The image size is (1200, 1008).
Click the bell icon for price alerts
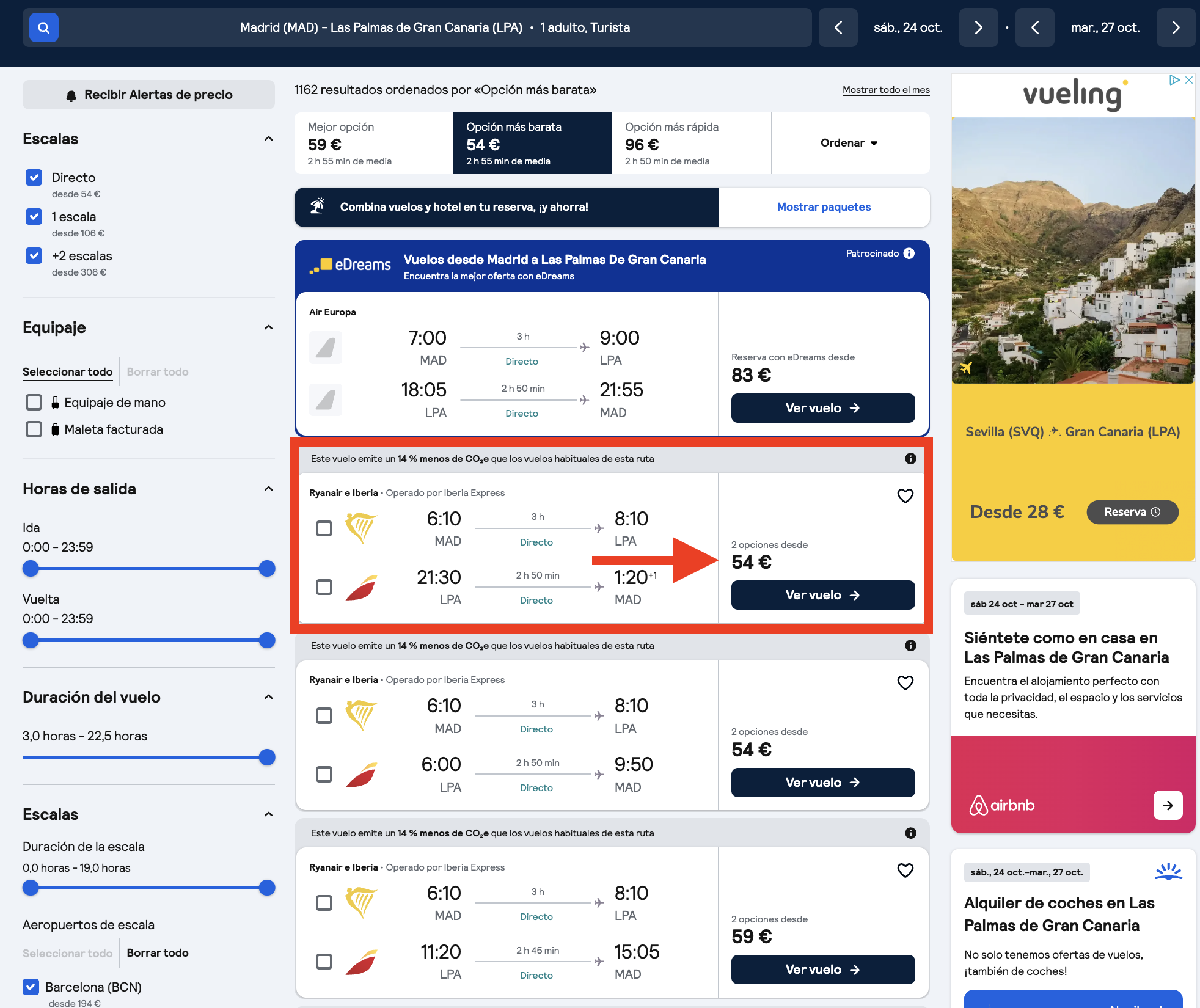[x=71, y=95]
